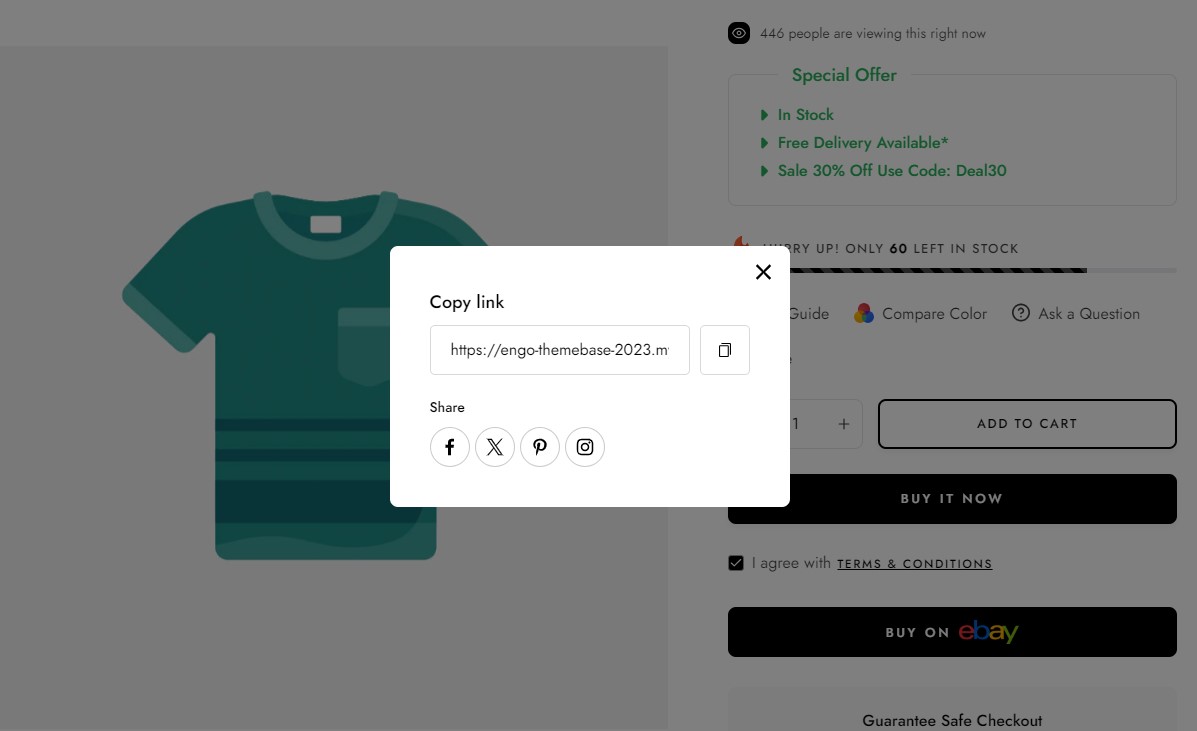Image resolution: width=1197 pixels, height=731 pixels.
Task: Close the Copy link popup
Action: 763,272
